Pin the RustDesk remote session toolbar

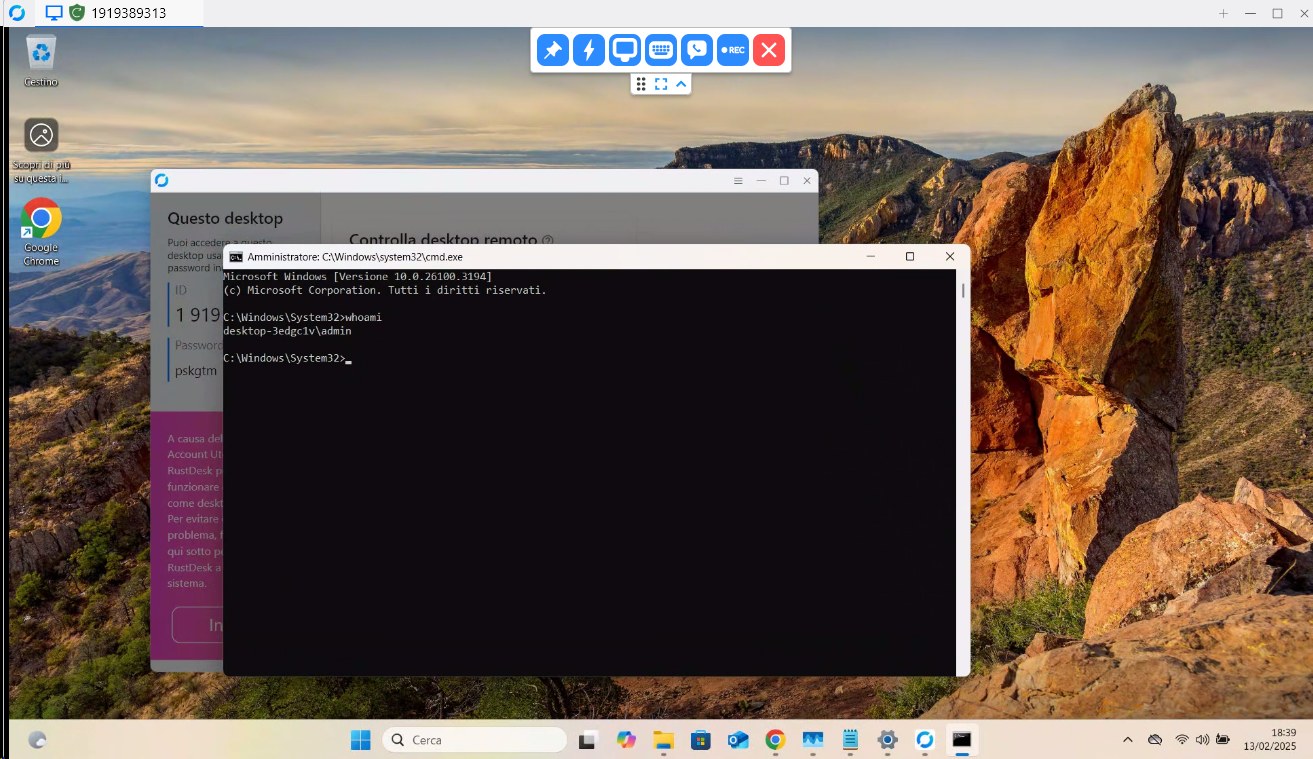click(552, 50)
